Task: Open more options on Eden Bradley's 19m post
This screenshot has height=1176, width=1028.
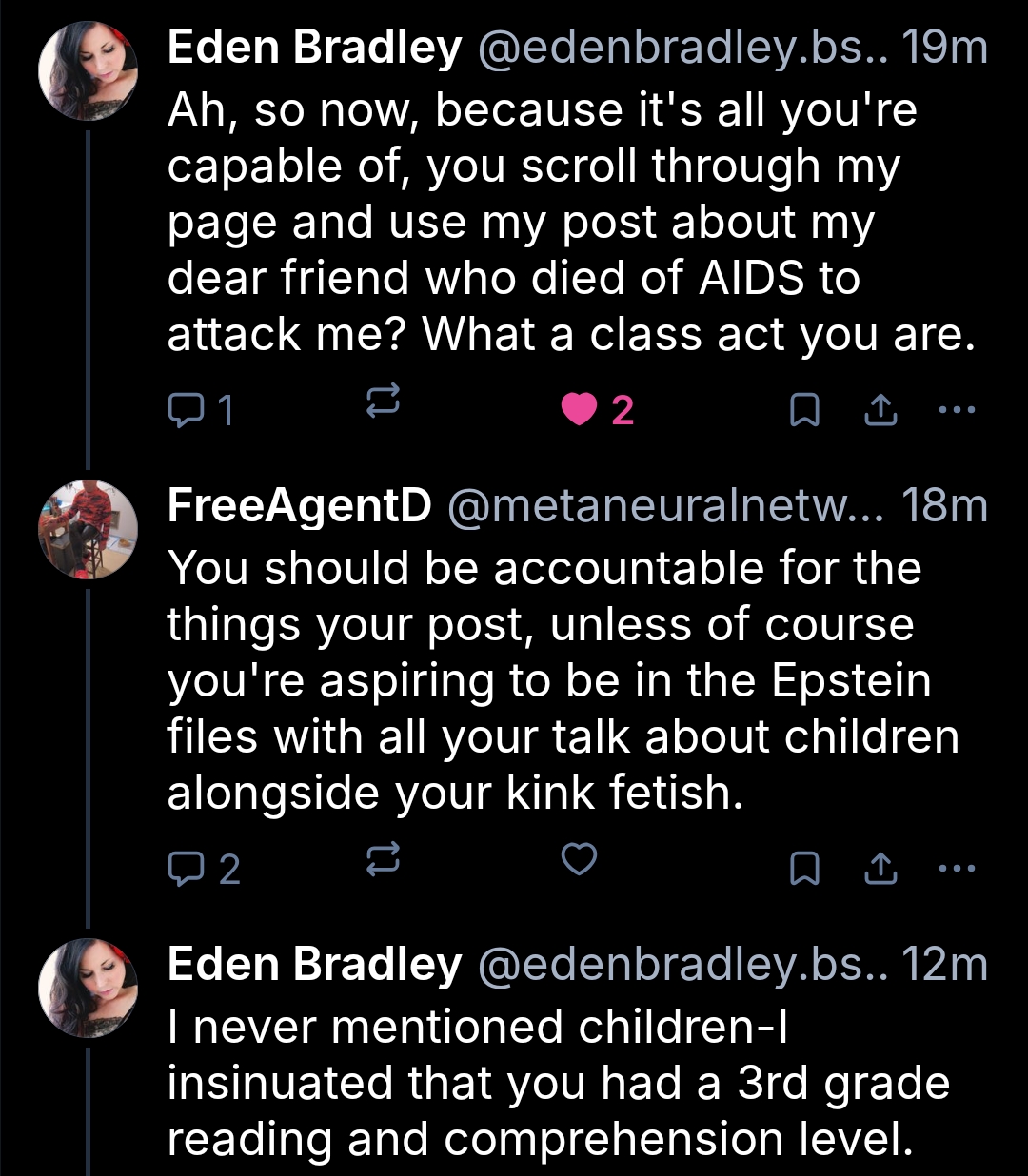Action: tap(957, 410)
